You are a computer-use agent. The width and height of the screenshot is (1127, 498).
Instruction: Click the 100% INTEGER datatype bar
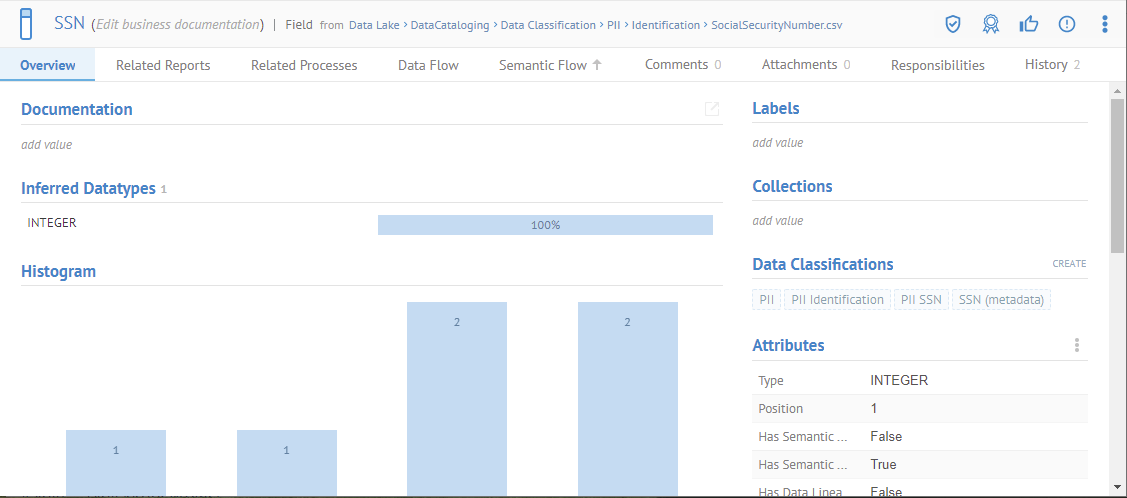pyautogui.click(x=545, y=225)
